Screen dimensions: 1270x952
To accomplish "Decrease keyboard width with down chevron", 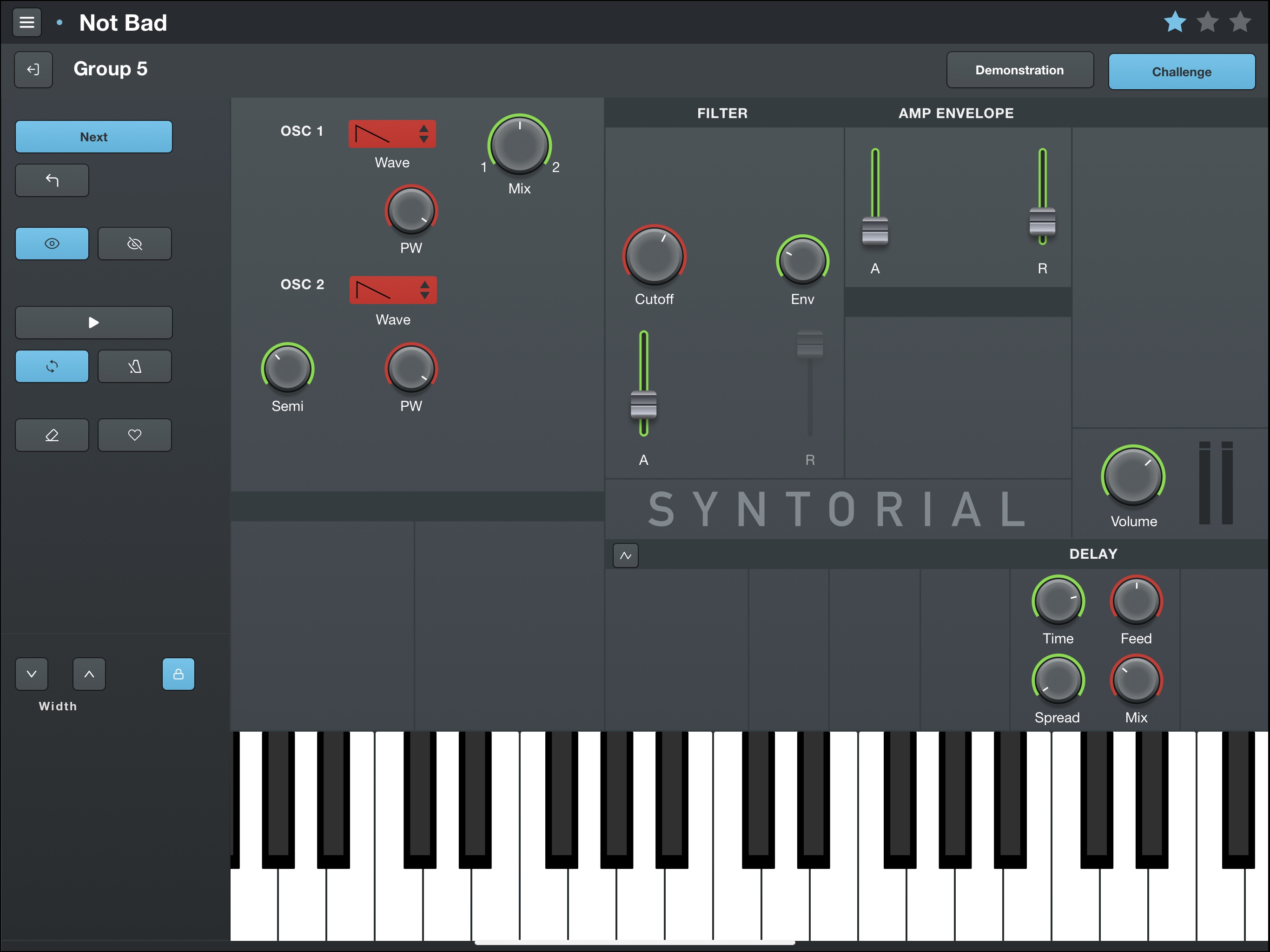I will coord(32,674).
